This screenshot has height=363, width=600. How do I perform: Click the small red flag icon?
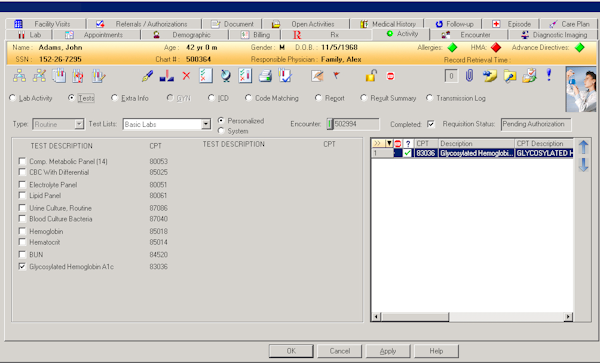[x=336, y=75]
